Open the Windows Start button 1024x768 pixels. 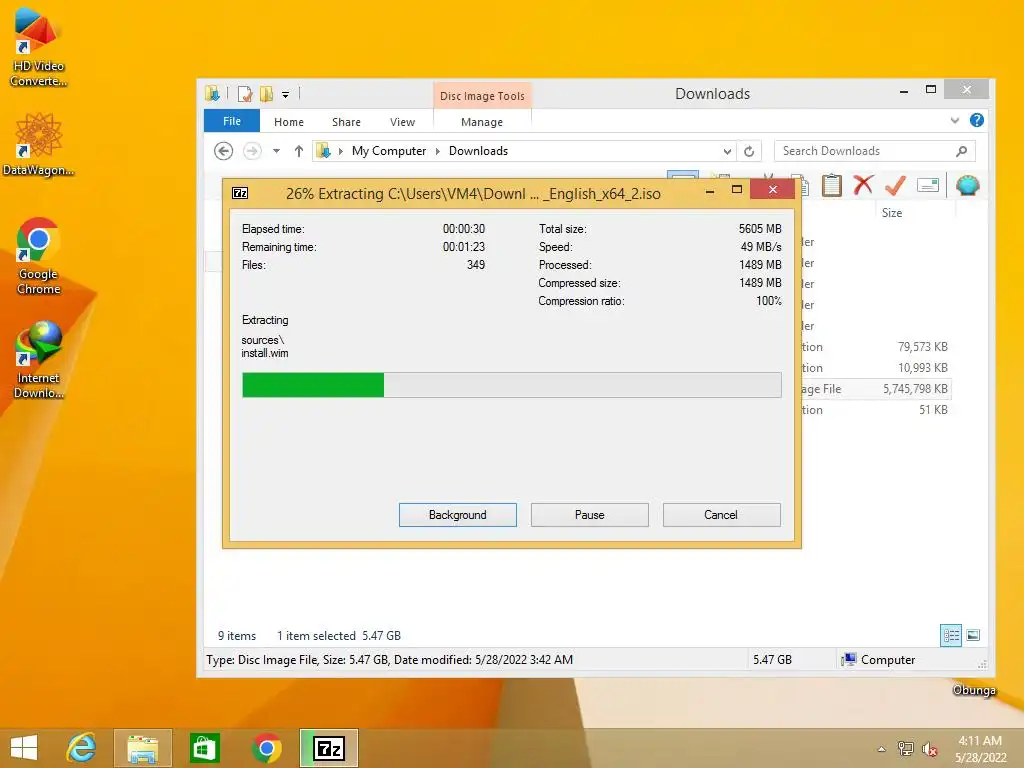tap(24, 748)
